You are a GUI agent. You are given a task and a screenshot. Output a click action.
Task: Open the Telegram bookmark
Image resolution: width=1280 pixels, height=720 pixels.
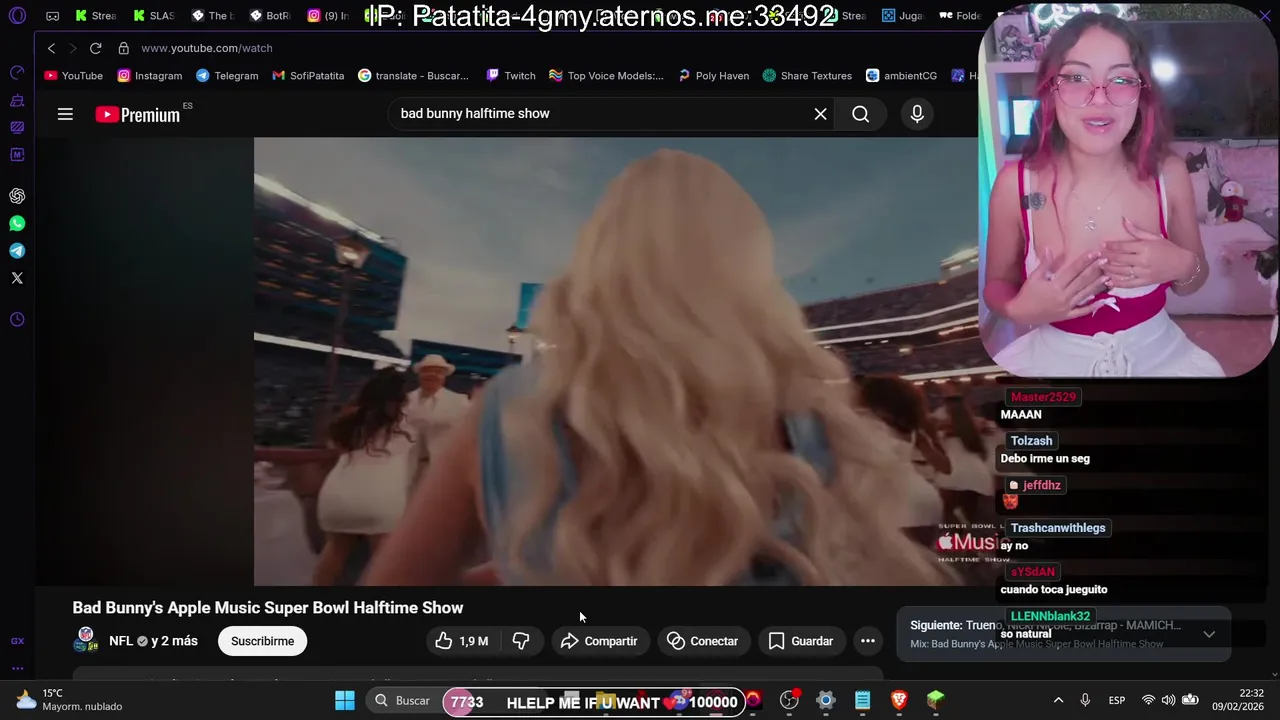click(227, 76)
